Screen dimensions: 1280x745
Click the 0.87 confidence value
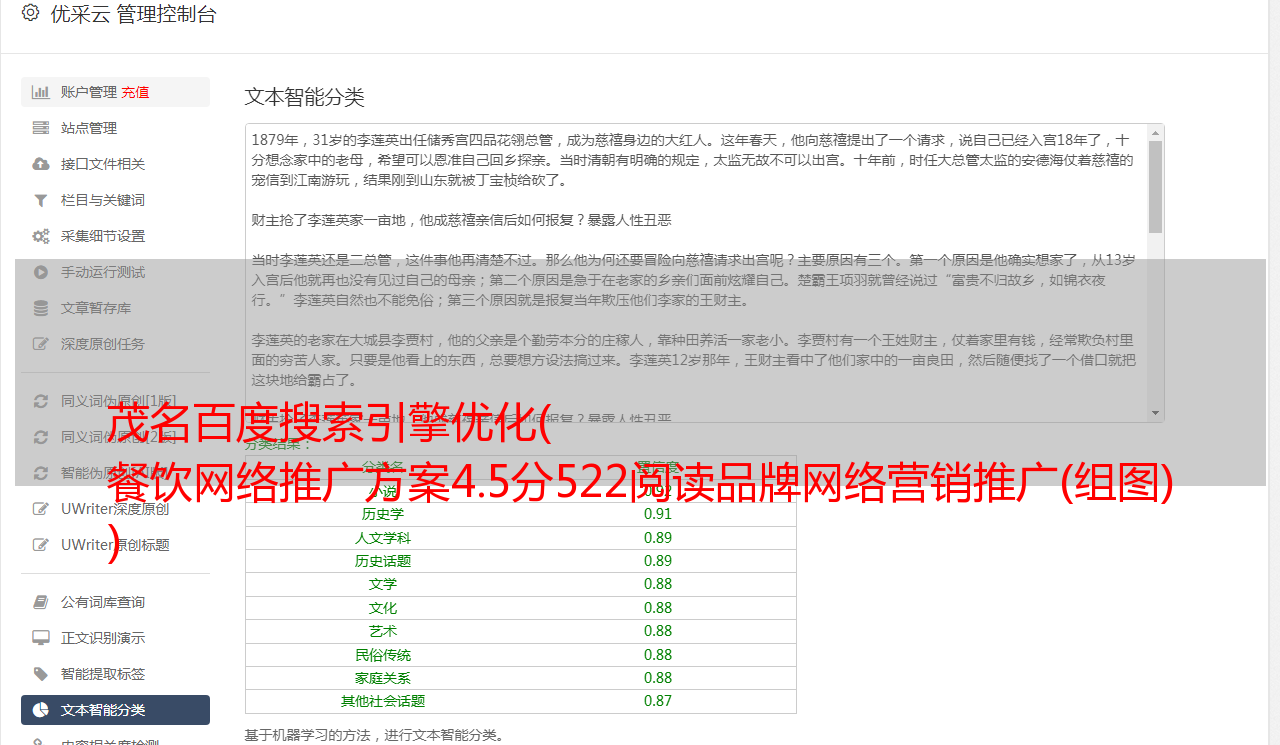[658, 701]
